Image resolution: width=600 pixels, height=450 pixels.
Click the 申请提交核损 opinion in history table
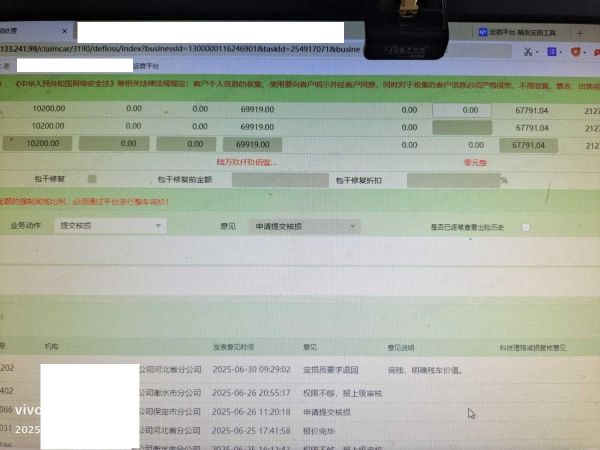[327, 412]
